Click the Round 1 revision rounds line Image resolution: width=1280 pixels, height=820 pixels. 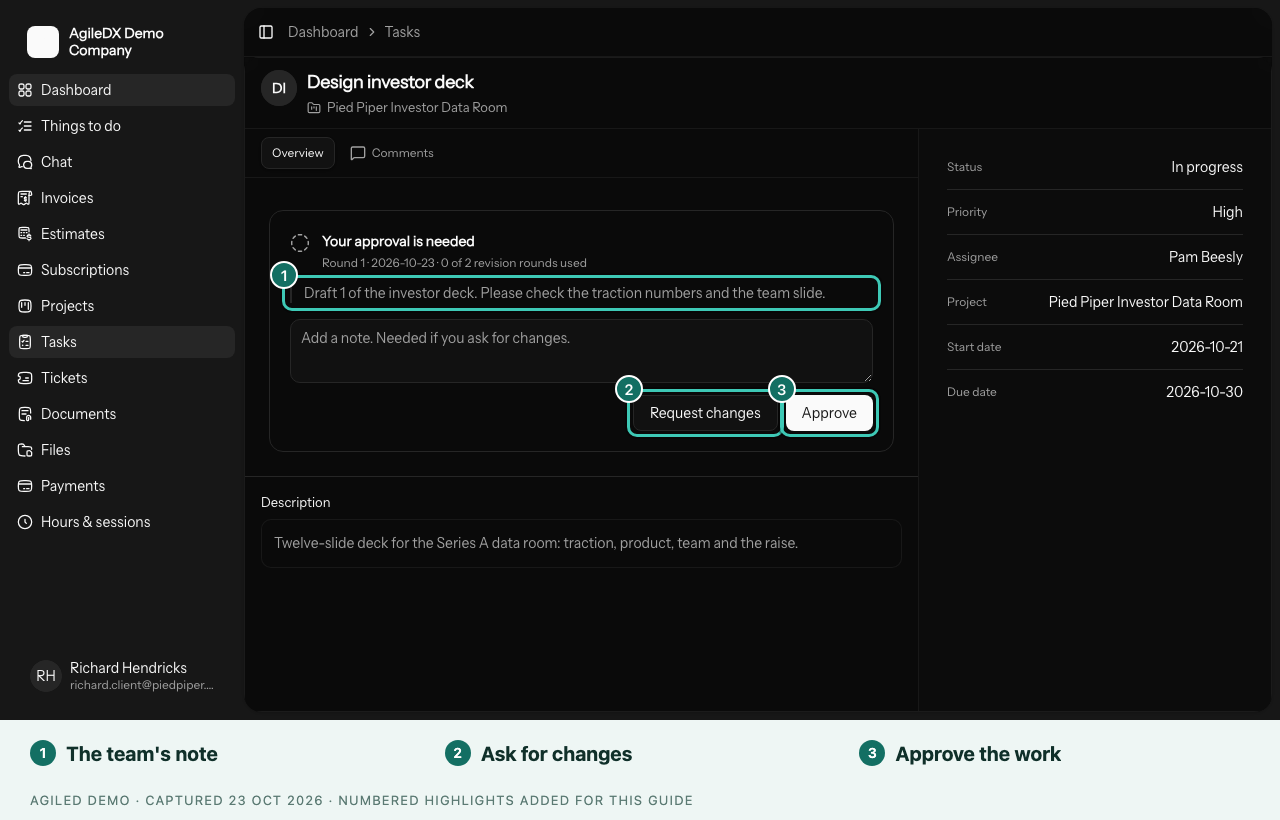(x=454, y=263)
